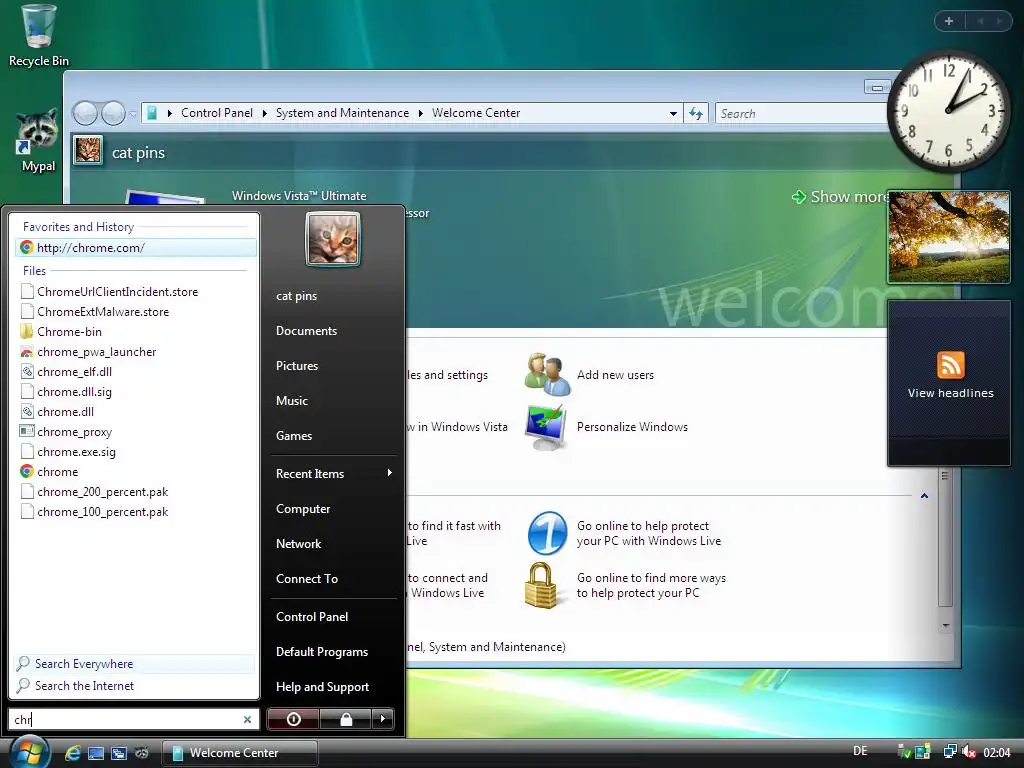
Task: Open address bar history dropdown
Action: [x=673, y=114]
